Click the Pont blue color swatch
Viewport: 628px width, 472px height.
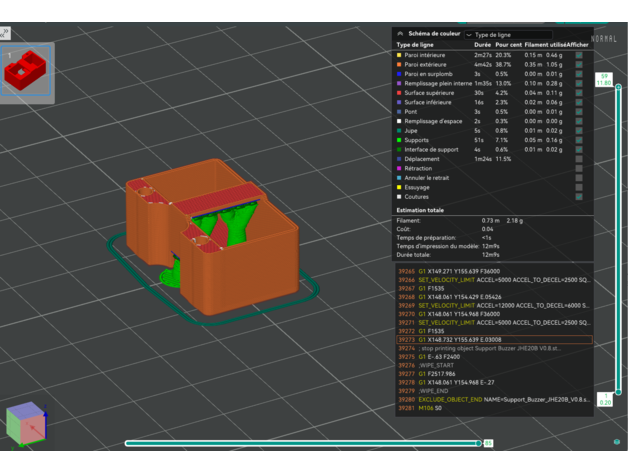401,112
